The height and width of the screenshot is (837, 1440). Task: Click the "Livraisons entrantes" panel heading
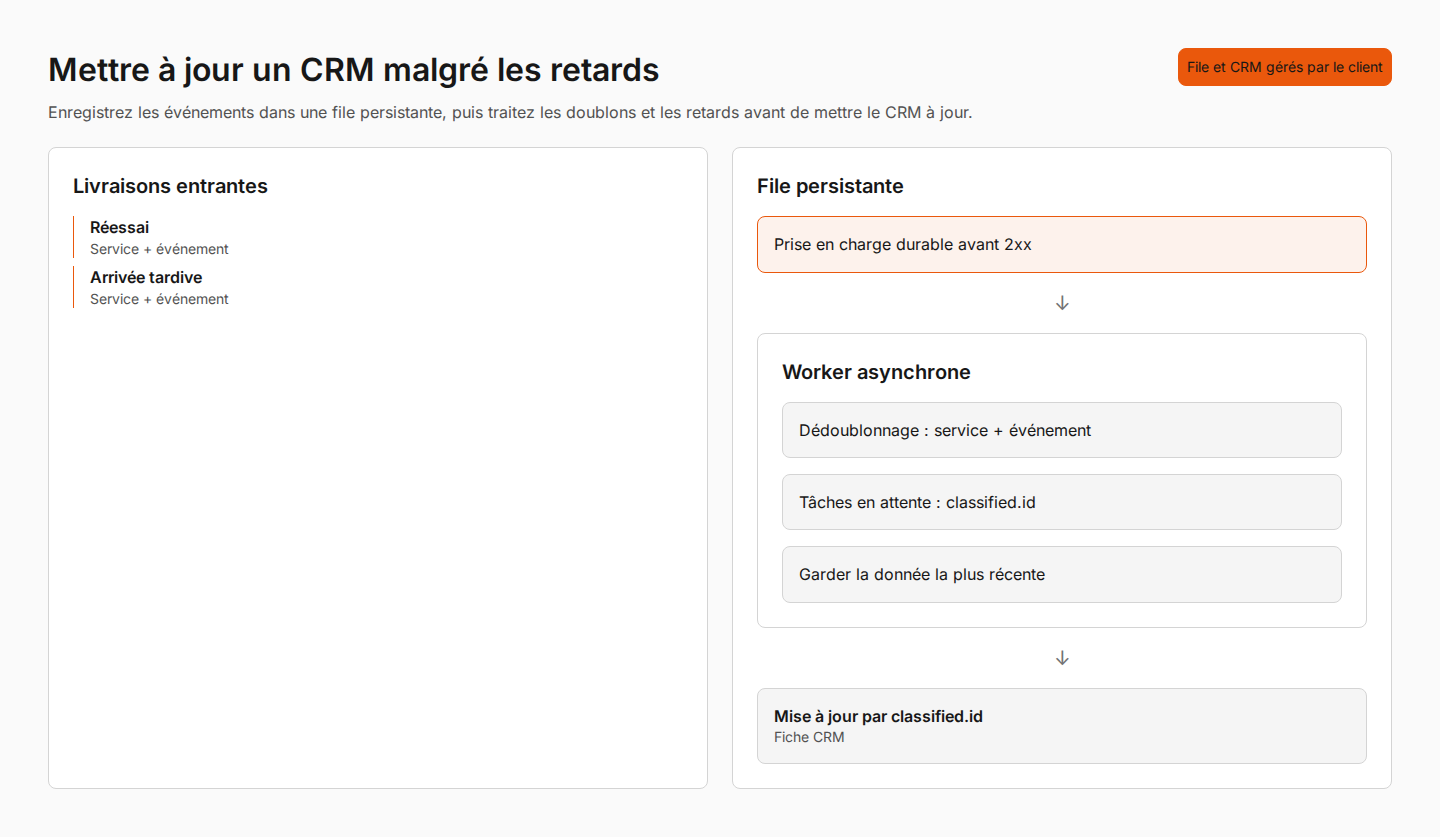pyautogui.click(x=170, y=186)
